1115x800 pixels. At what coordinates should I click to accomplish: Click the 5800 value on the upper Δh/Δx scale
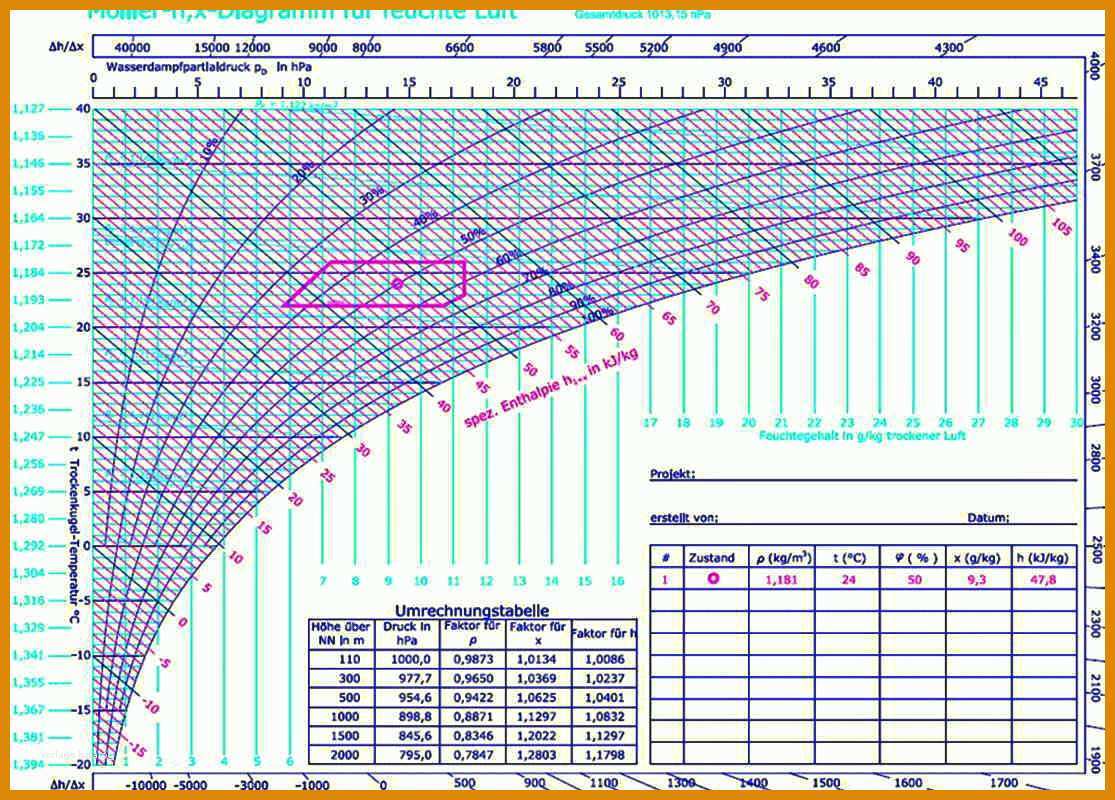[548, 48]
